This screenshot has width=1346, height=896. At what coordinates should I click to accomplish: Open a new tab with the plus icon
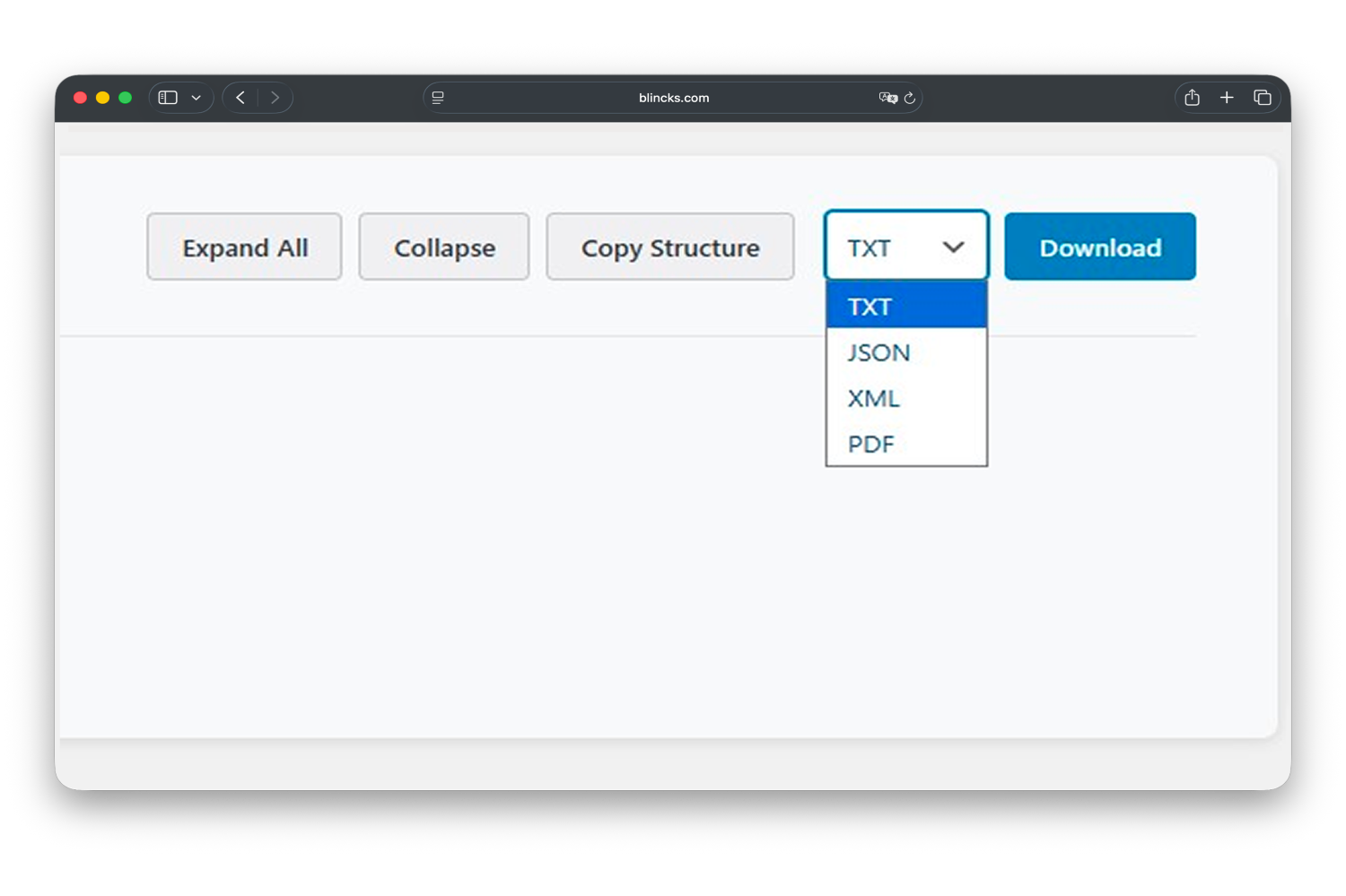[x=1227, y=97]
